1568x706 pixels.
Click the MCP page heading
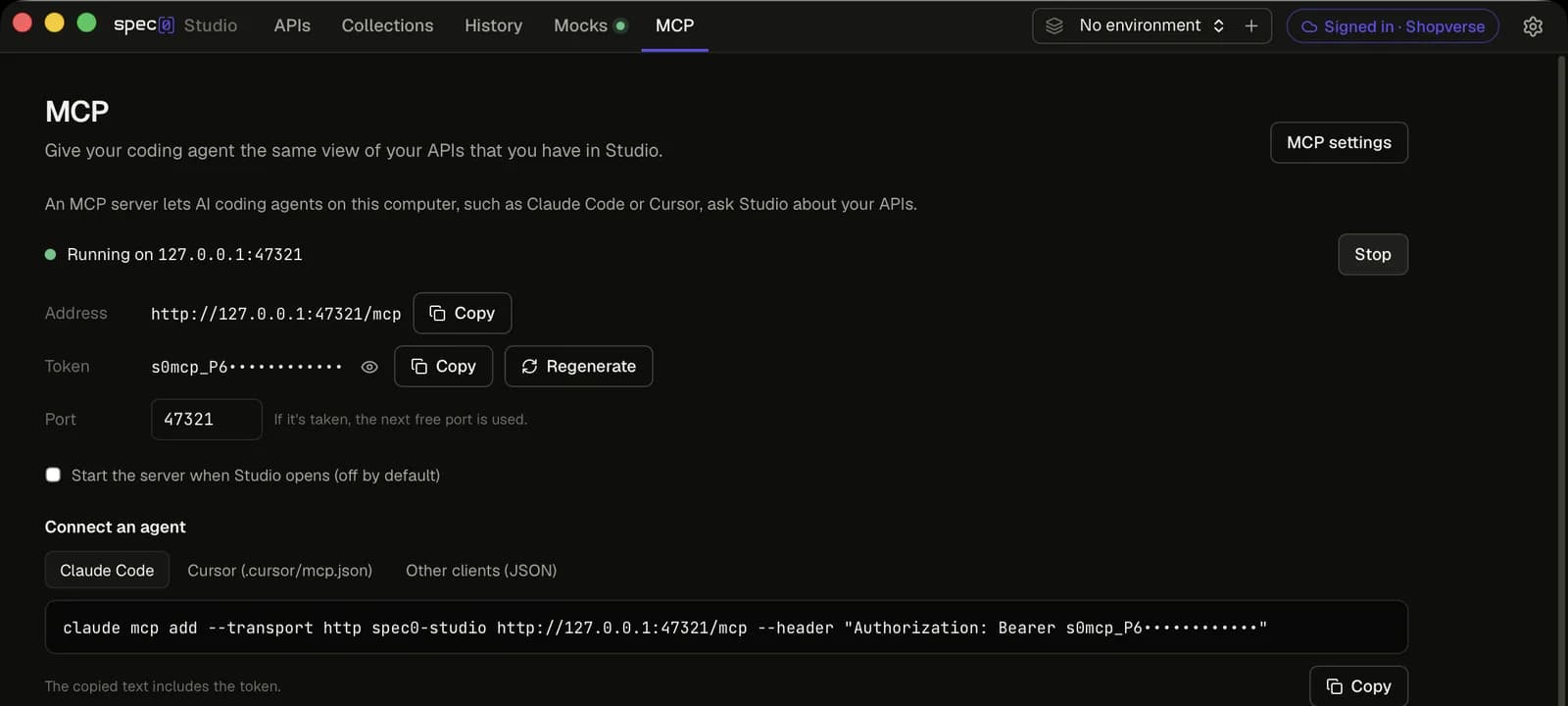(x=76, y=112)
